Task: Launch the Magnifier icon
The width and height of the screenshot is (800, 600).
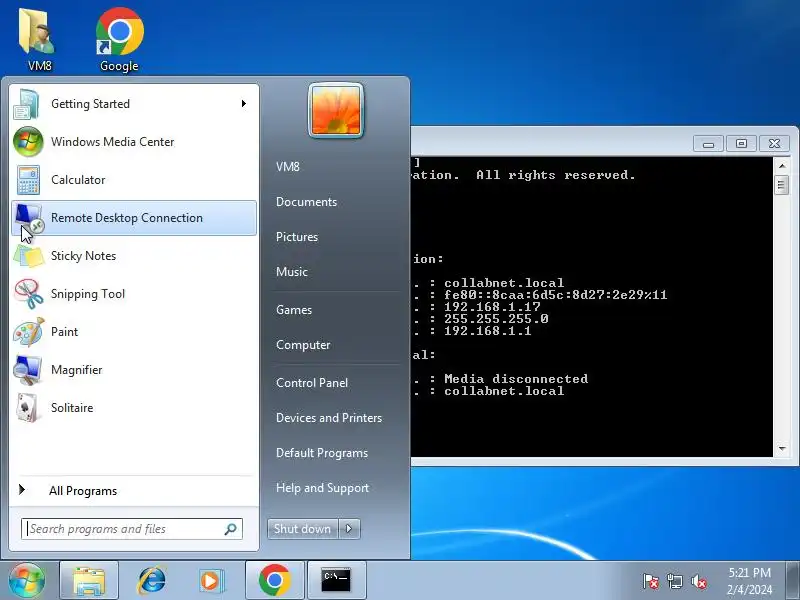Action: tap(28, 370)
